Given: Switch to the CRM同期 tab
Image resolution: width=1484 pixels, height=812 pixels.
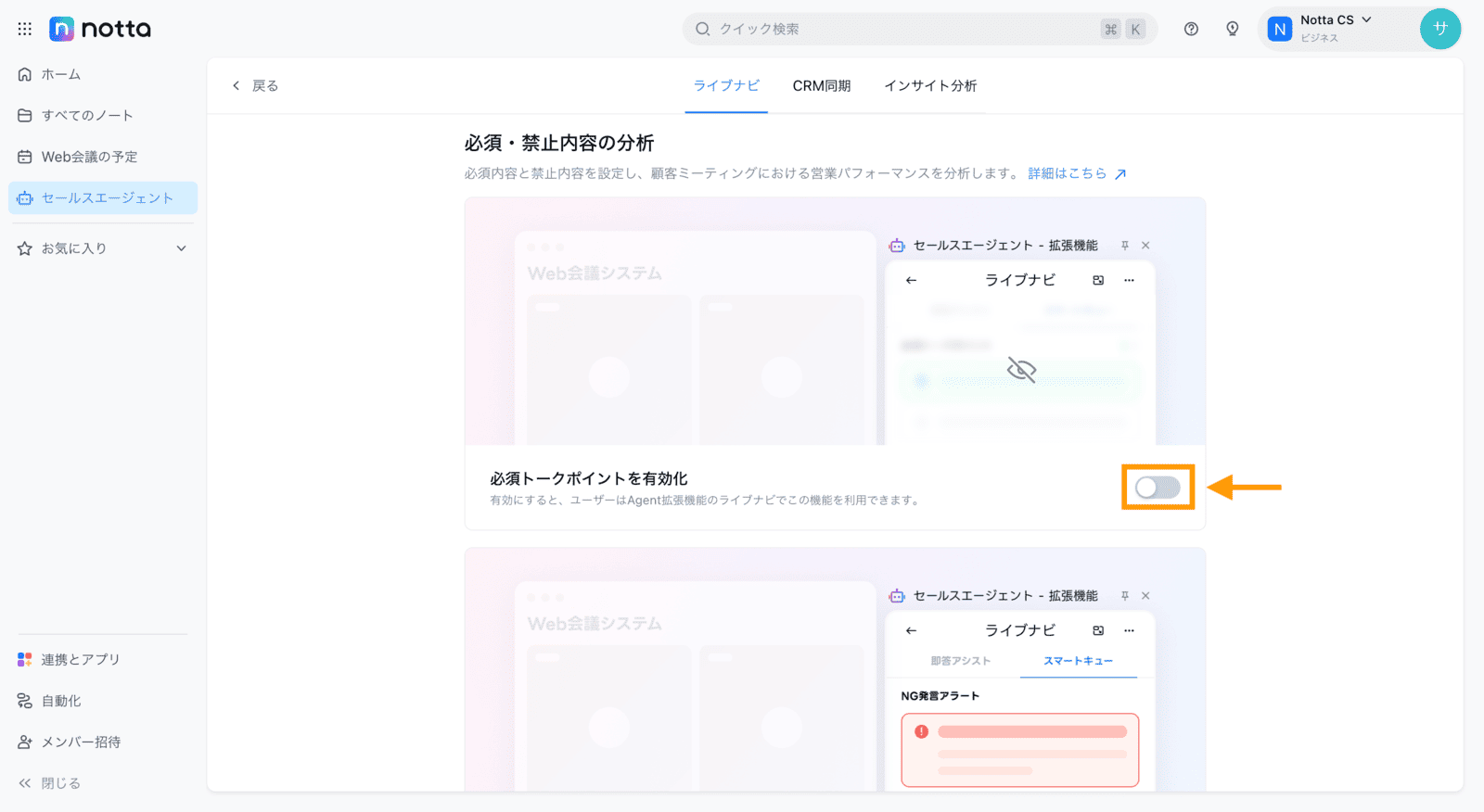Looking at the screenshot, I should (x=821, y=85).
